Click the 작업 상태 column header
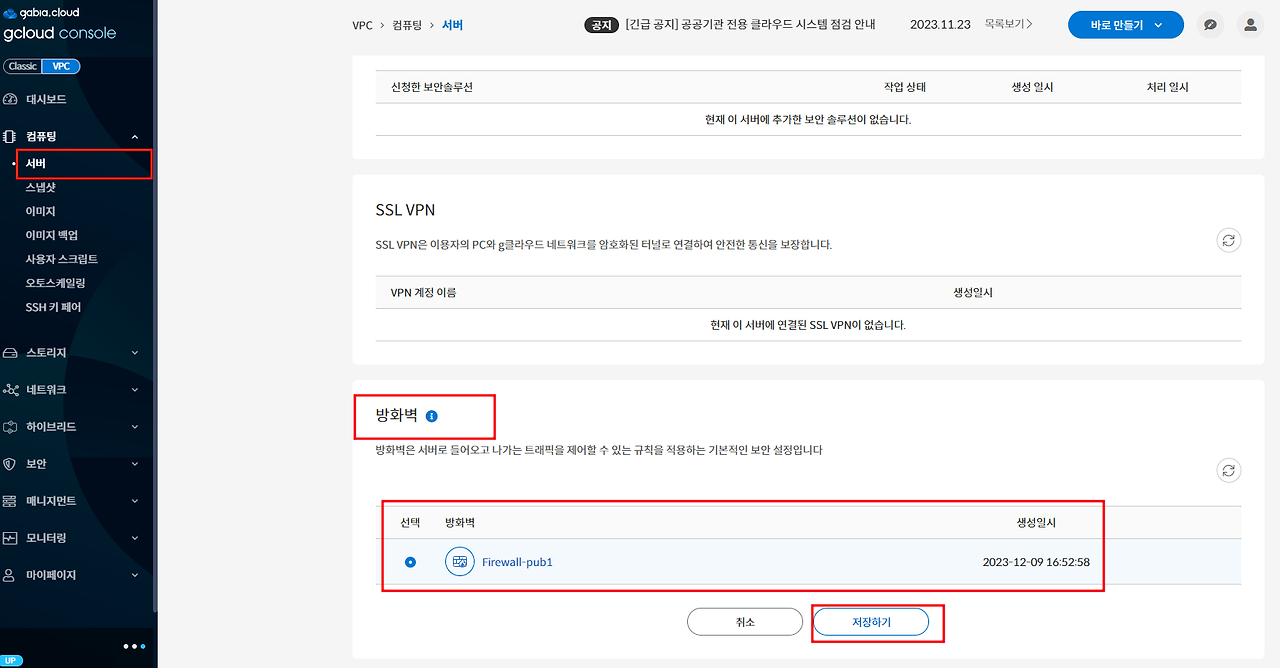The height and width of the screenshot is (668, 1280). tap(905, 87)
